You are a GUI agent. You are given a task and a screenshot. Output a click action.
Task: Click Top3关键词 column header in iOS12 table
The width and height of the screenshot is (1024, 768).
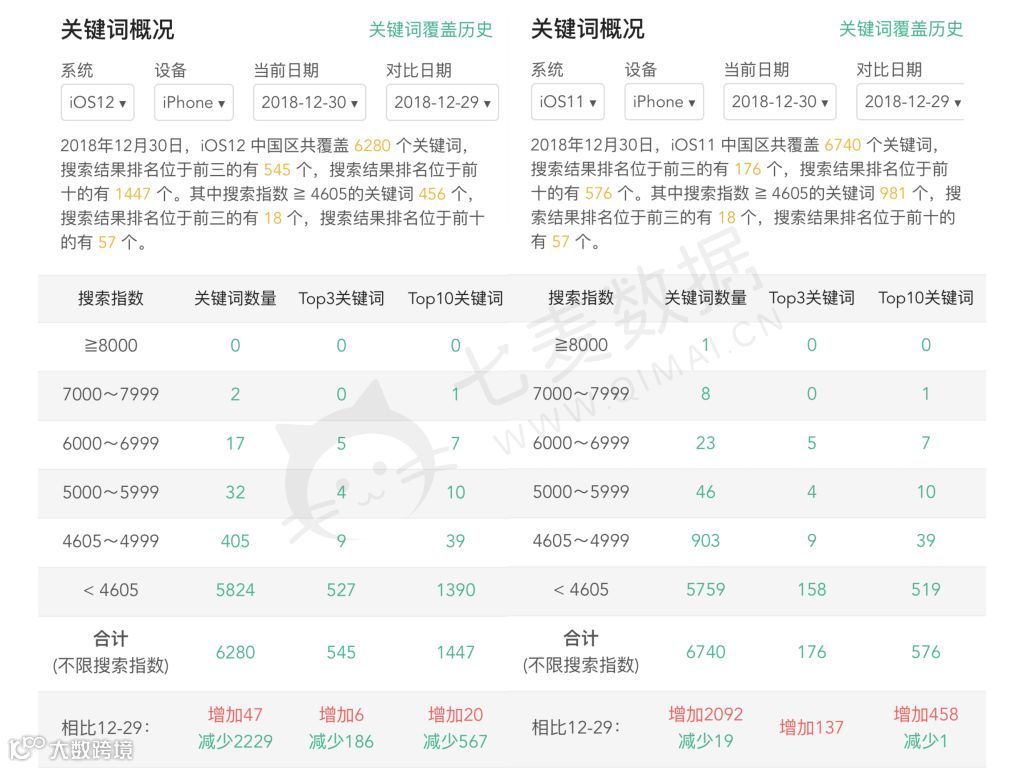342,298
